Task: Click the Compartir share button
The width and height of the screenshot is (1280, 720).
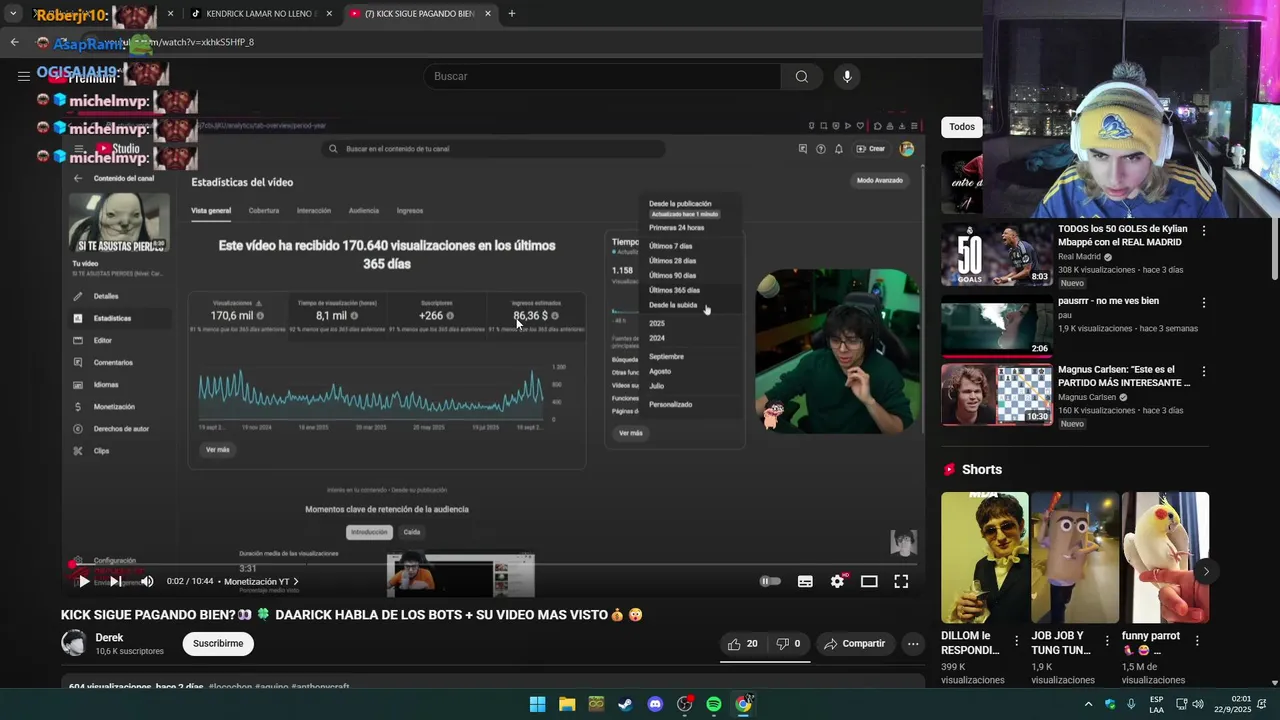Action: coord(855,644)
